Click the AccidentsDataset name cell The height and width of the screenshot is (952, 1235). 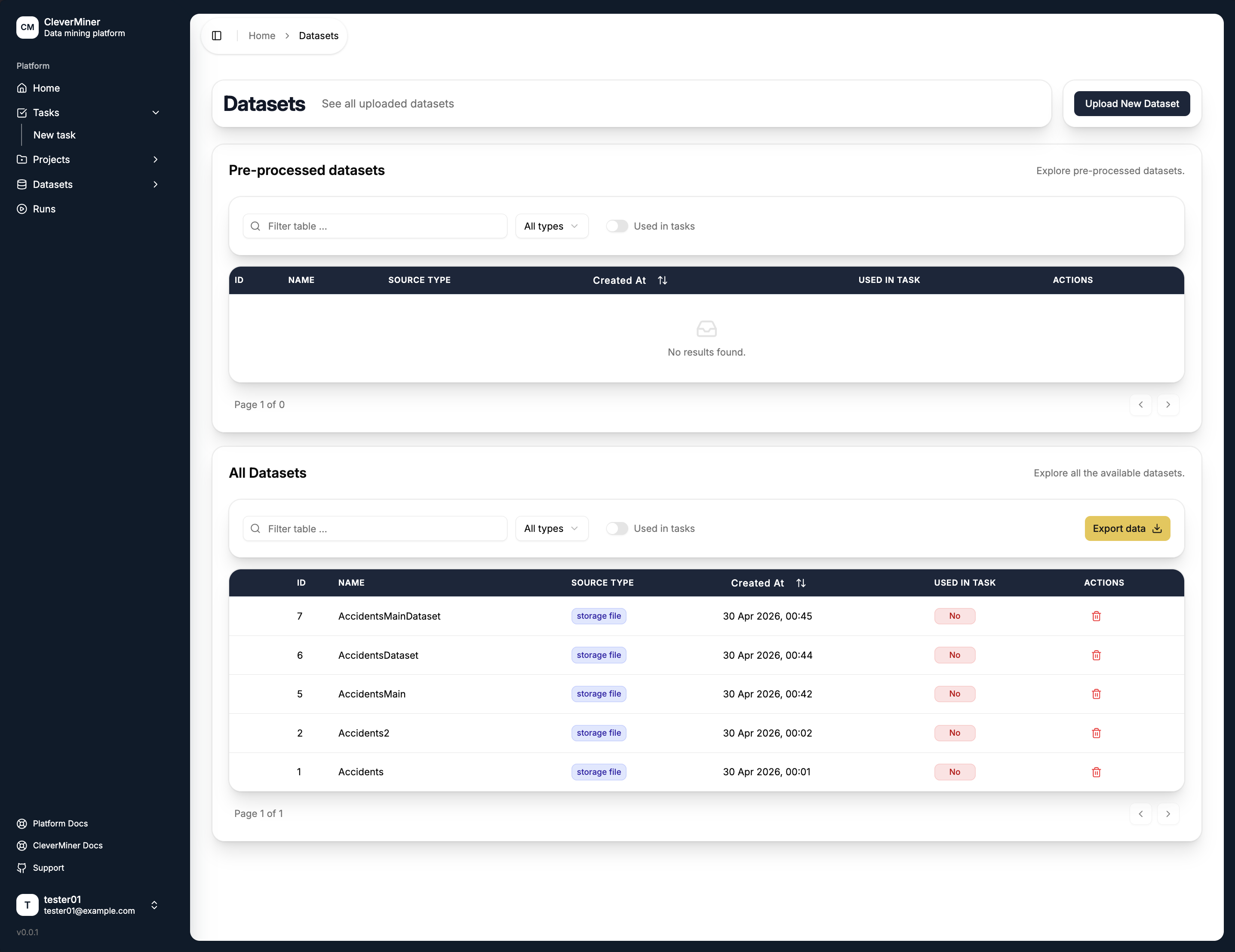(x=378, y=654)
